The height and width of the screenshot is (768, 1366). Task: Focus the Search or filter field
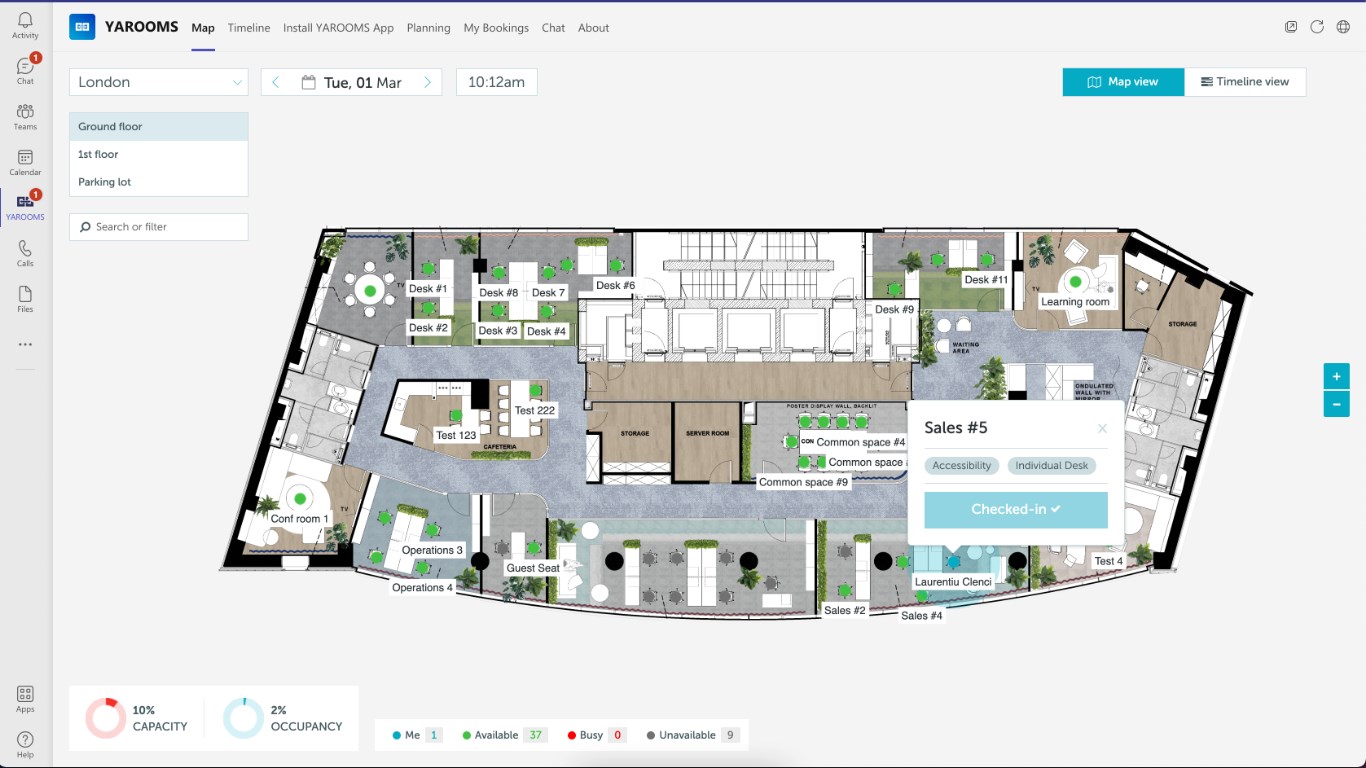(159, 227)
